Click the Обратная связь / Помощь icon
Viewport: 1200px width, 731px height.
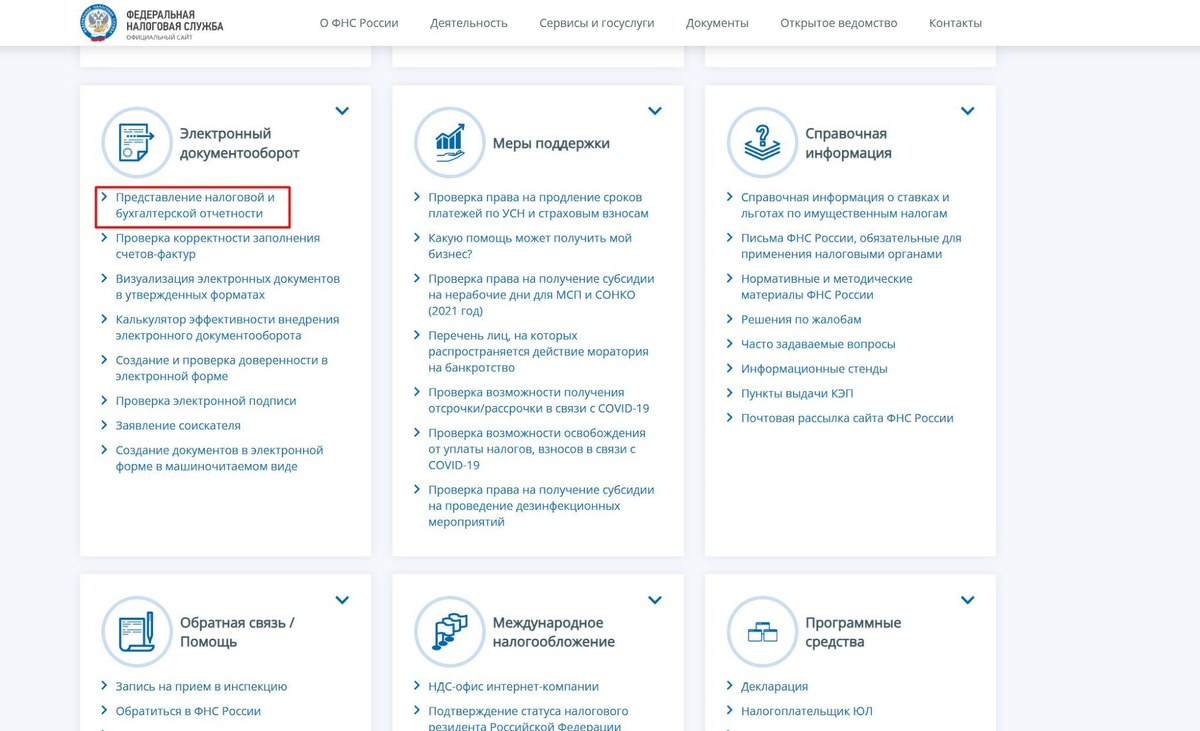tap(137, 632)
